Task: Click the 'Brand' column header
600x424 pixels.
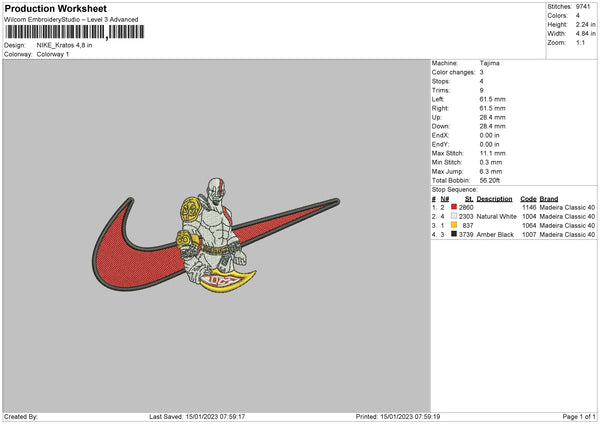Action: pos(549,199)
